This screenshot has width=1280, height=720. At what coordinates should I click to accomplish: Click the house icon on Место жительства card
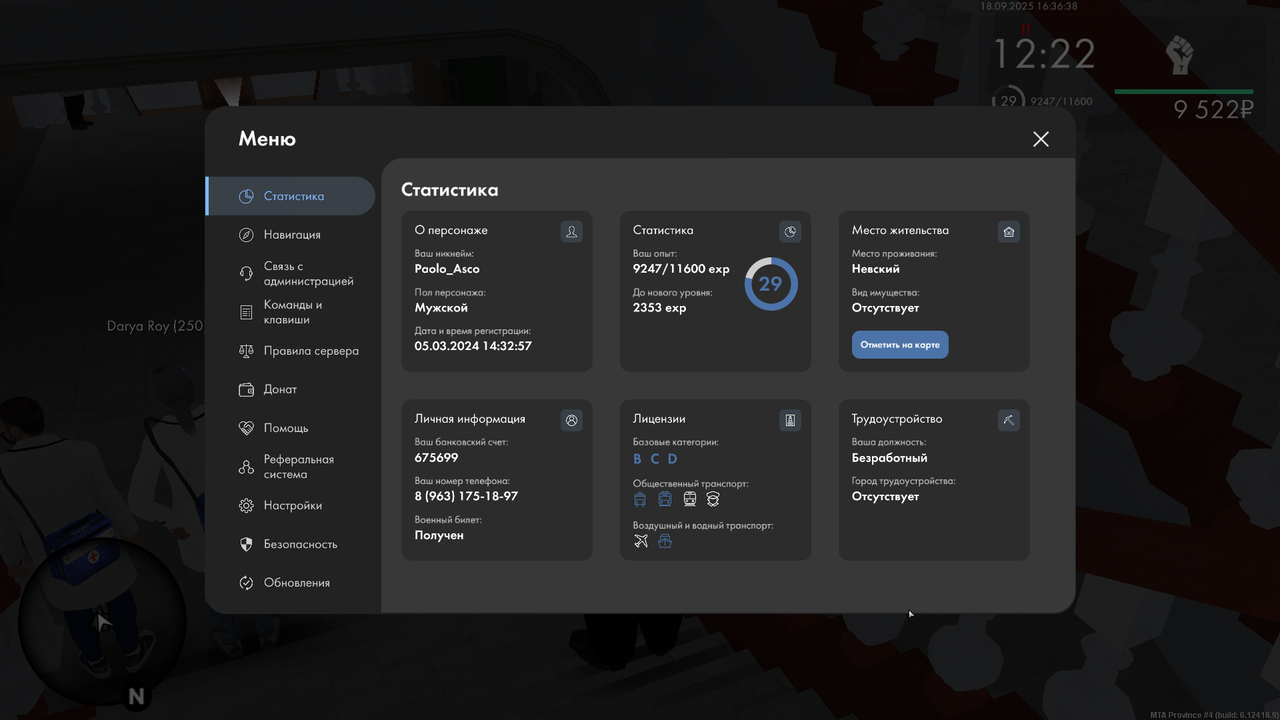1009,232
